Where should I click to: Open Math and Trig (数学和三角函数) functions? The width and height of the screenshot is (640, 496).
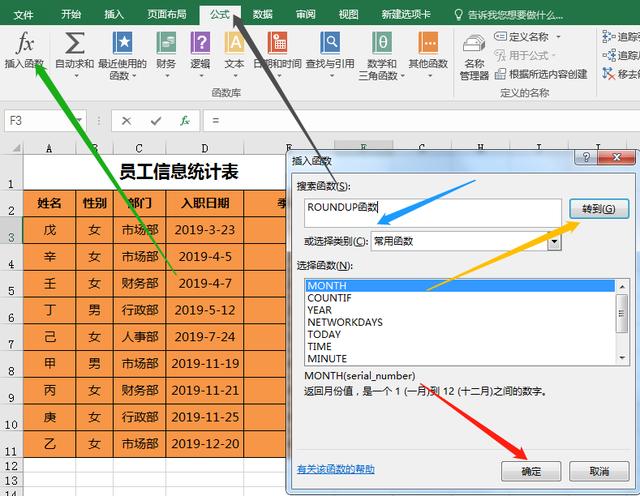(382, 56)
